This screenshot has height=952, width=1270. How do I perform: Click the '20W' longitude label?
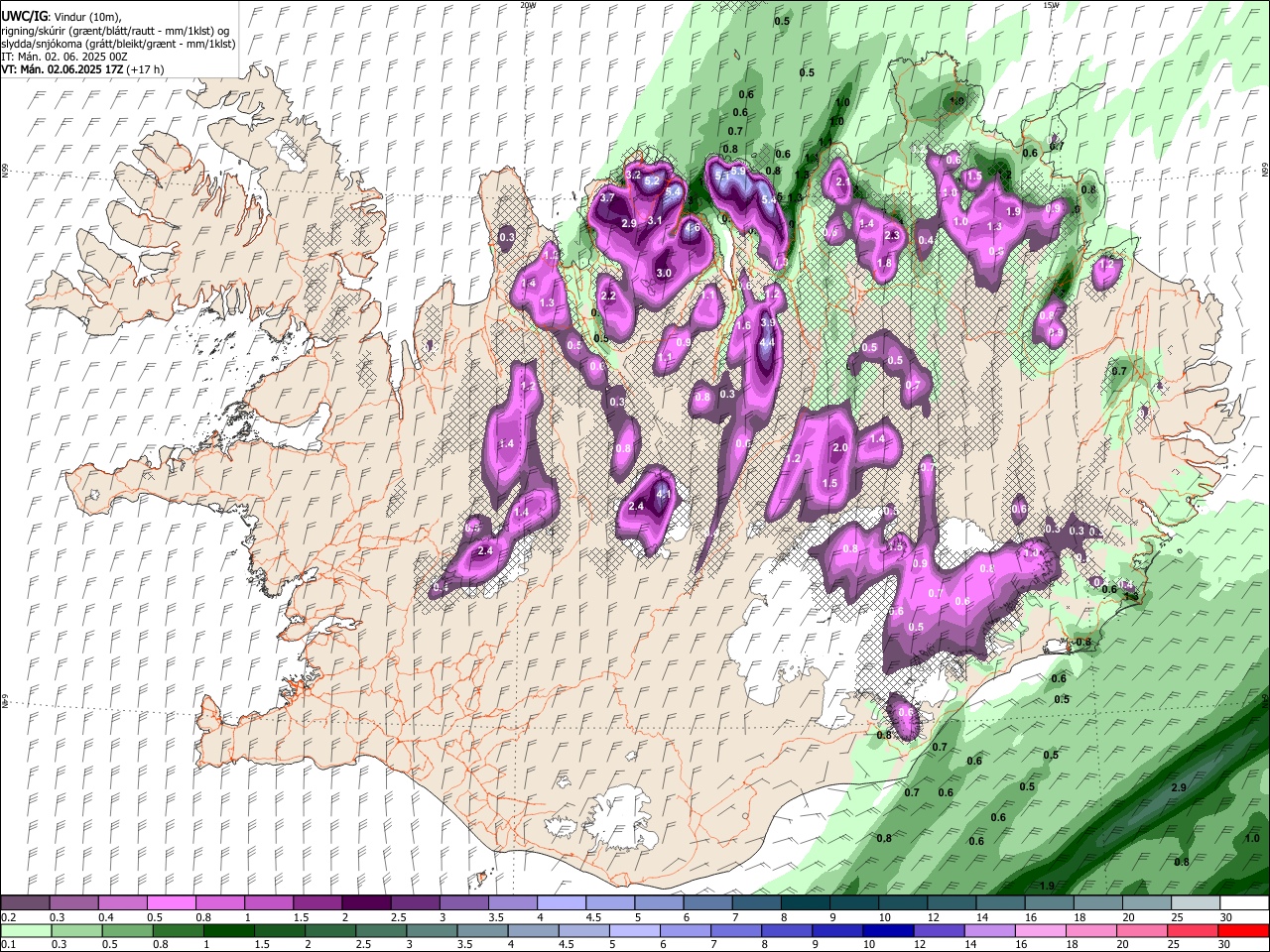pyautogui.click(x=529, y=5)
